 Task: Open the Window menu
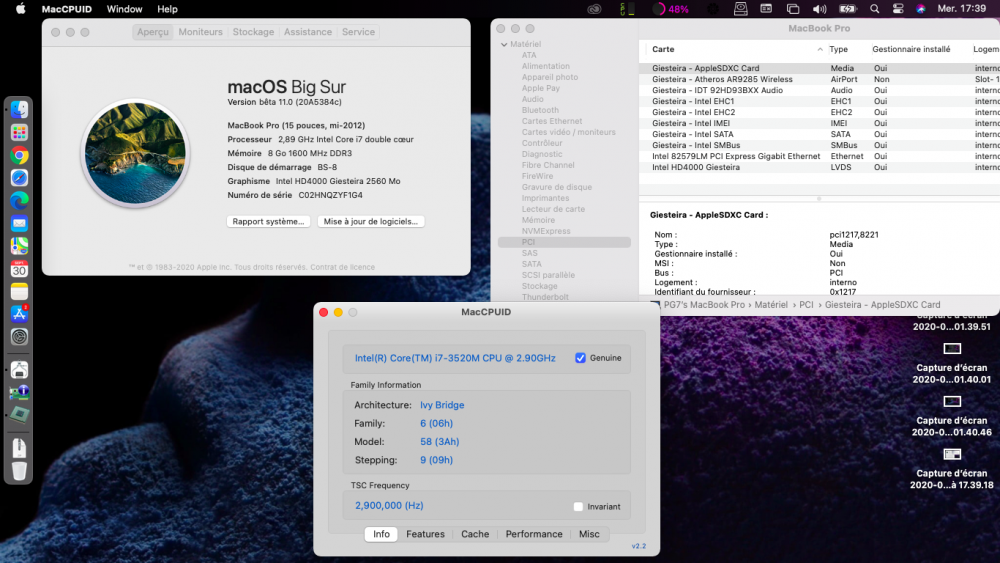(x=124, y=9)
